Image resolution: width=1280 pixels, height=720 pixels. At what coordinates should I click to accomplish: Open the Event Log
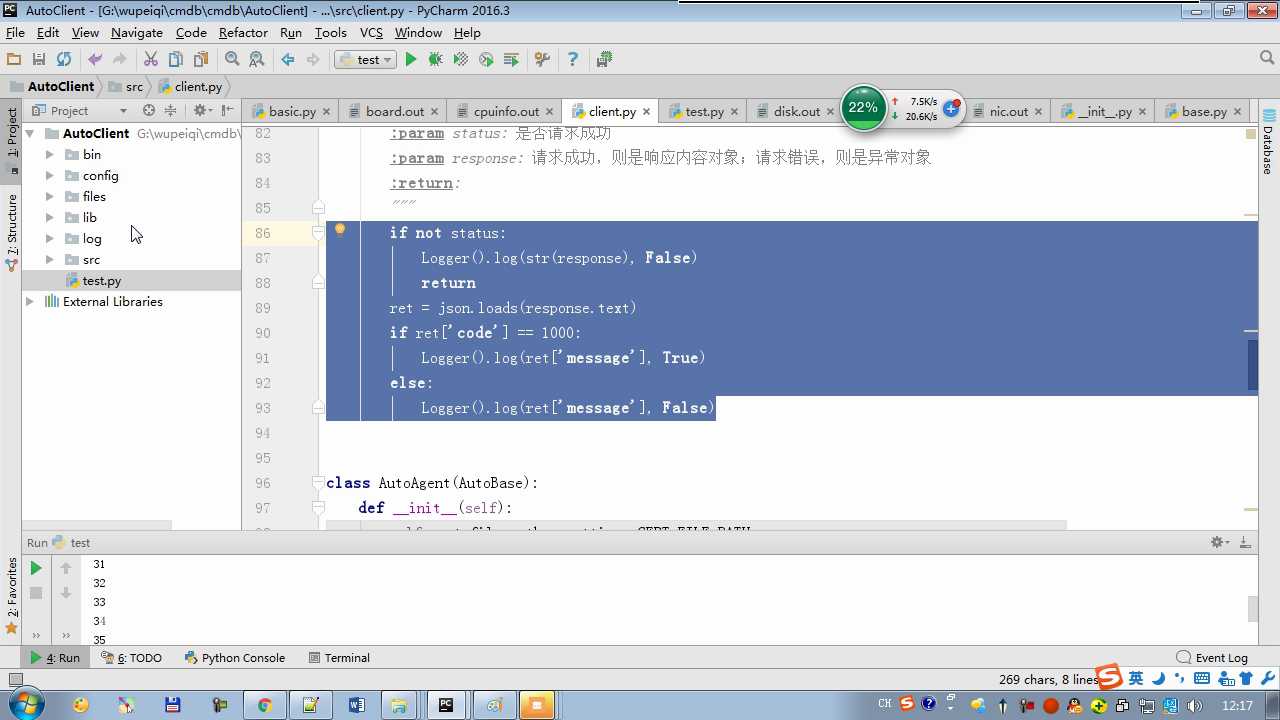tap(1212, 657)
